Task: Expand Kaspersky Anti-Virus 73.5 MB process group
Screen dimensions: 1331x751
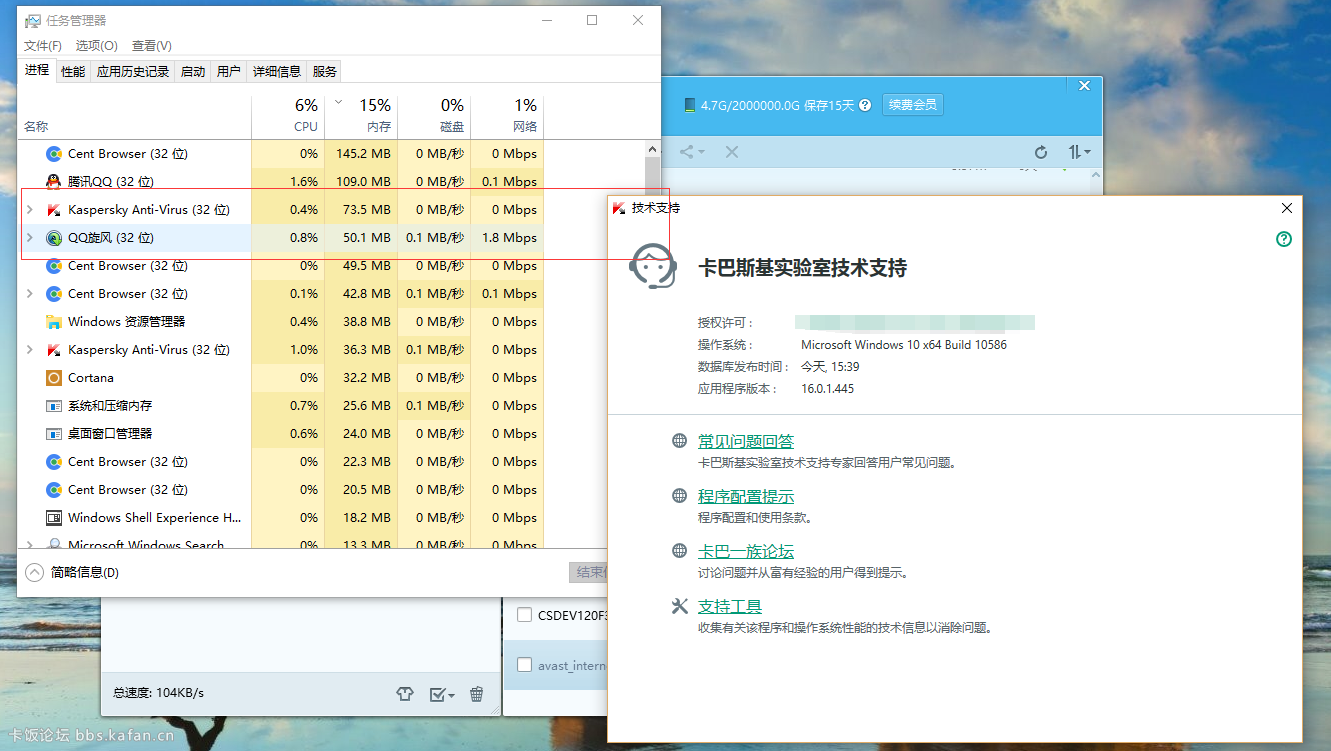Action: pyautogui.click(x=29, y=210)
